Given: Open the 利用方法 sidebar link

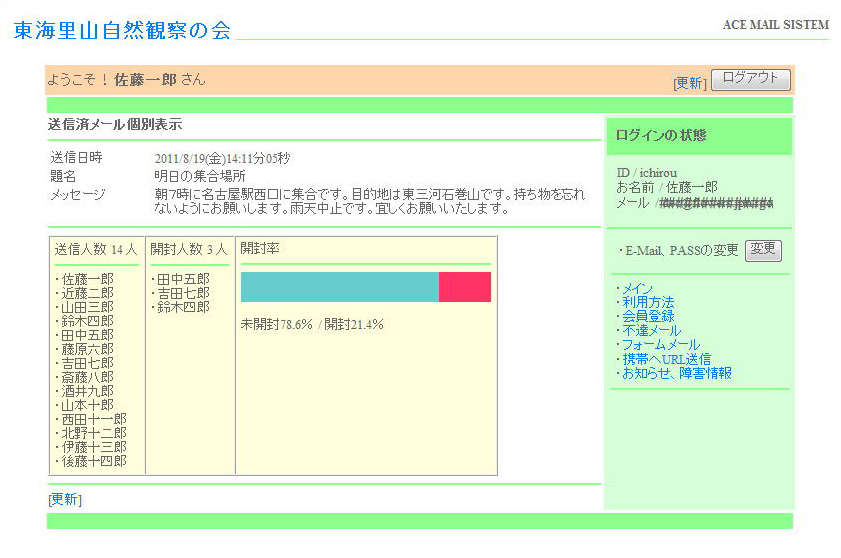Looking at the screenshot, I should click(648, 302).
